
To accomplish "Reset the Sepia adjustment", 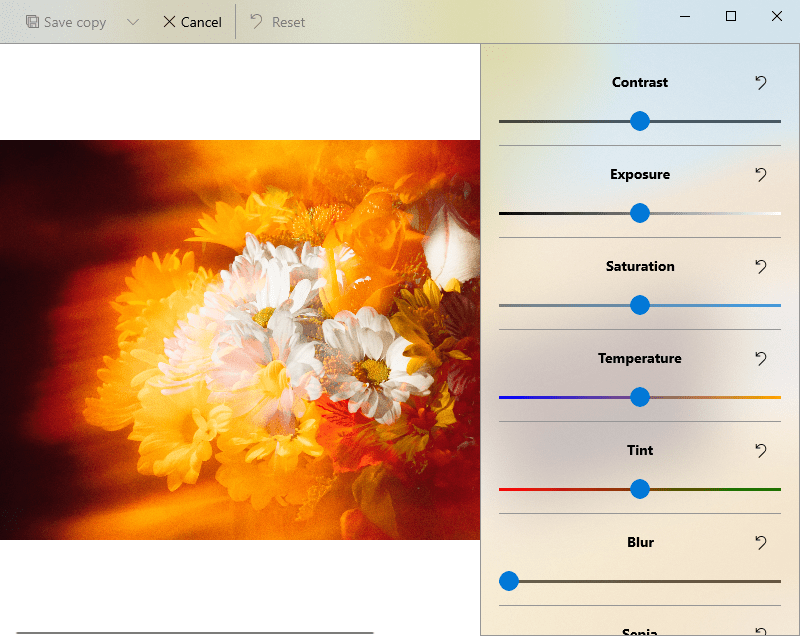I will coord(761,631).
